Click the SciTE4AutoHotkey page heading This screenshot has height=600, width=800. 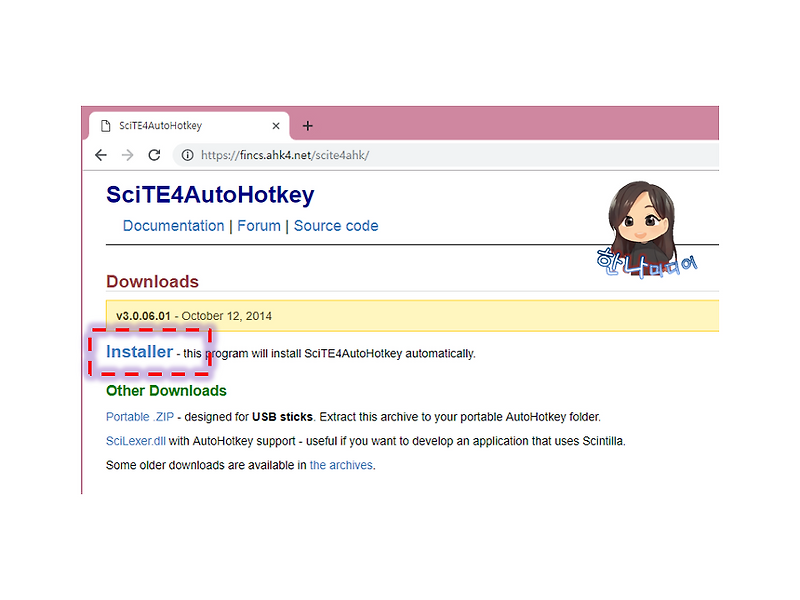(x=210, y=194)
